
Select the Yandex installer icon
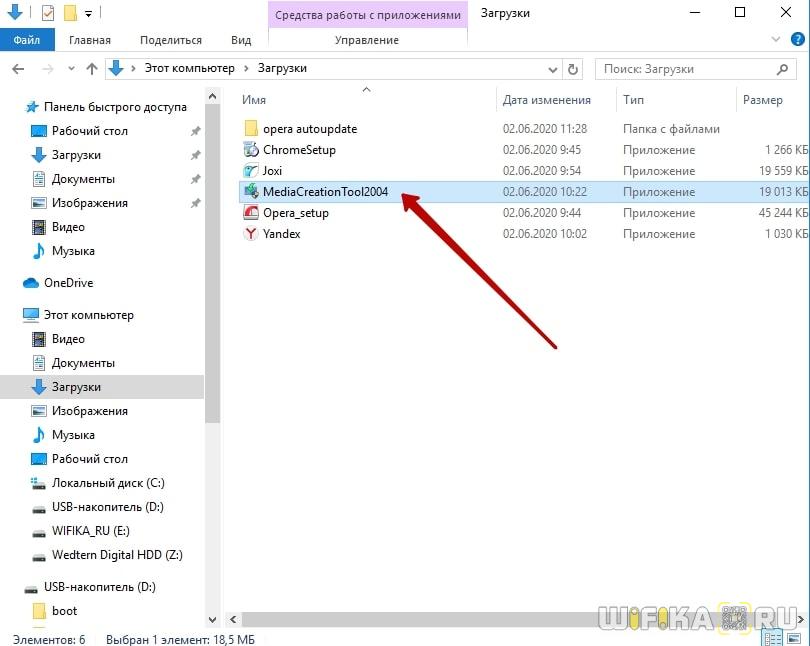251,233
